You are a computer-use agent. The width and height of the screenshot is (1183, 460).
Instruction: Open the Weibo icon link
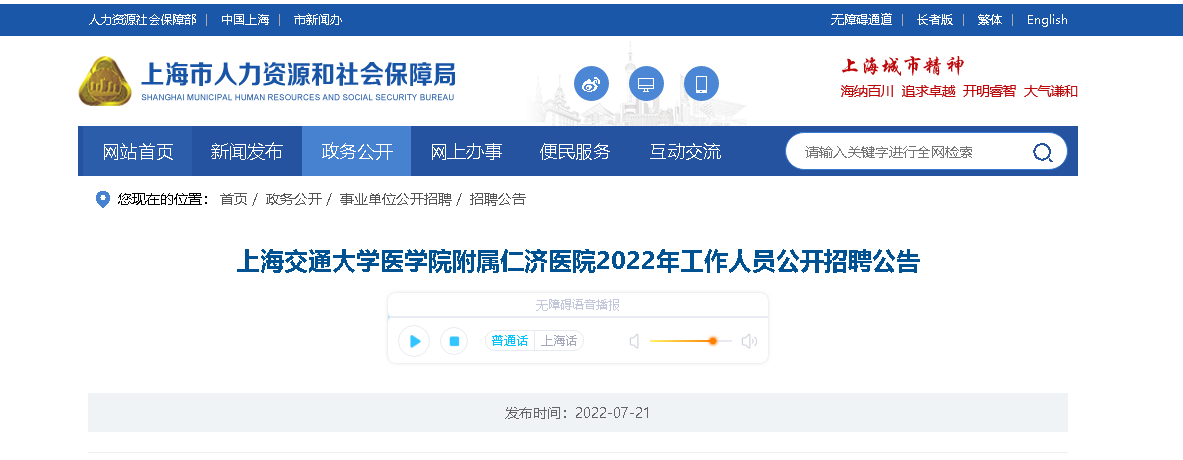click(591, 84)
